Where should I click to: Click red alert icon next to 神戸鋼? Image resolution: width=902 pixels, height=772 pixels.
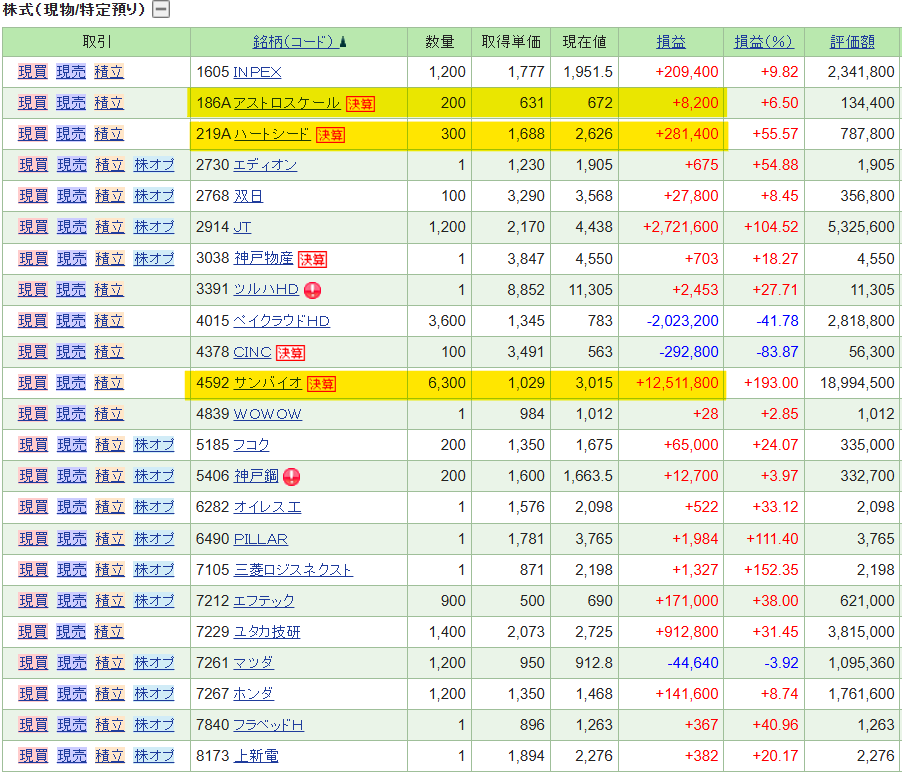[291, 476]
